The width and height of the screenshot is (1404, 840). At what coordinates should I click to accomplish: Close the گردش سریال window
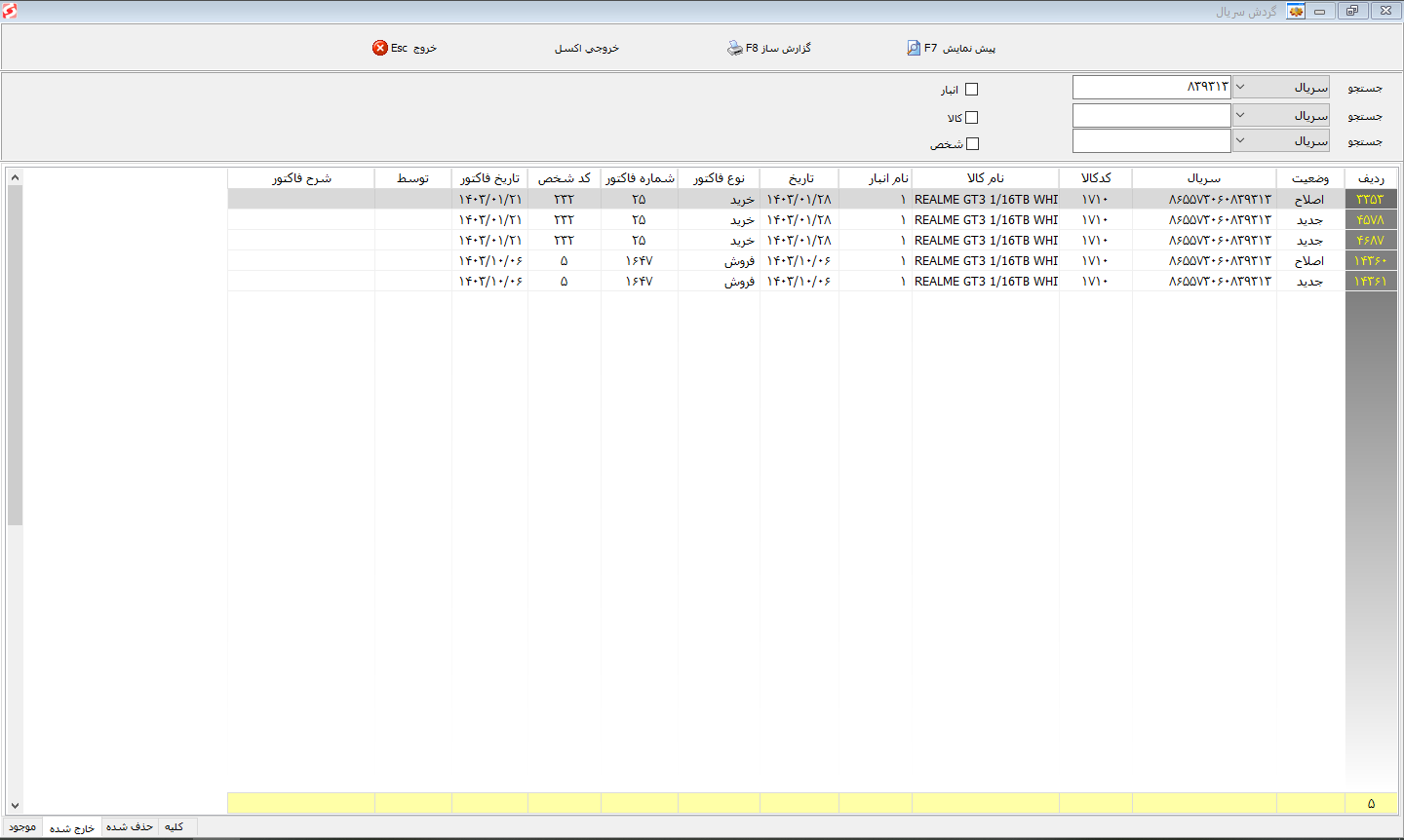[x=1385, y=11]
